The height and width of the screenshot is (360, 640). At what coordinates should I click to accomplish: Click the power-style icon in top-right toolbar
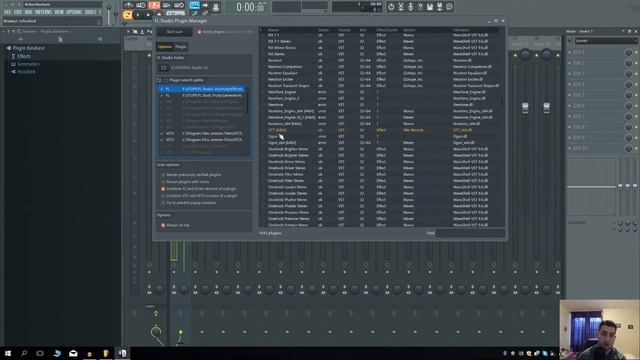click(x=391, y=7)
